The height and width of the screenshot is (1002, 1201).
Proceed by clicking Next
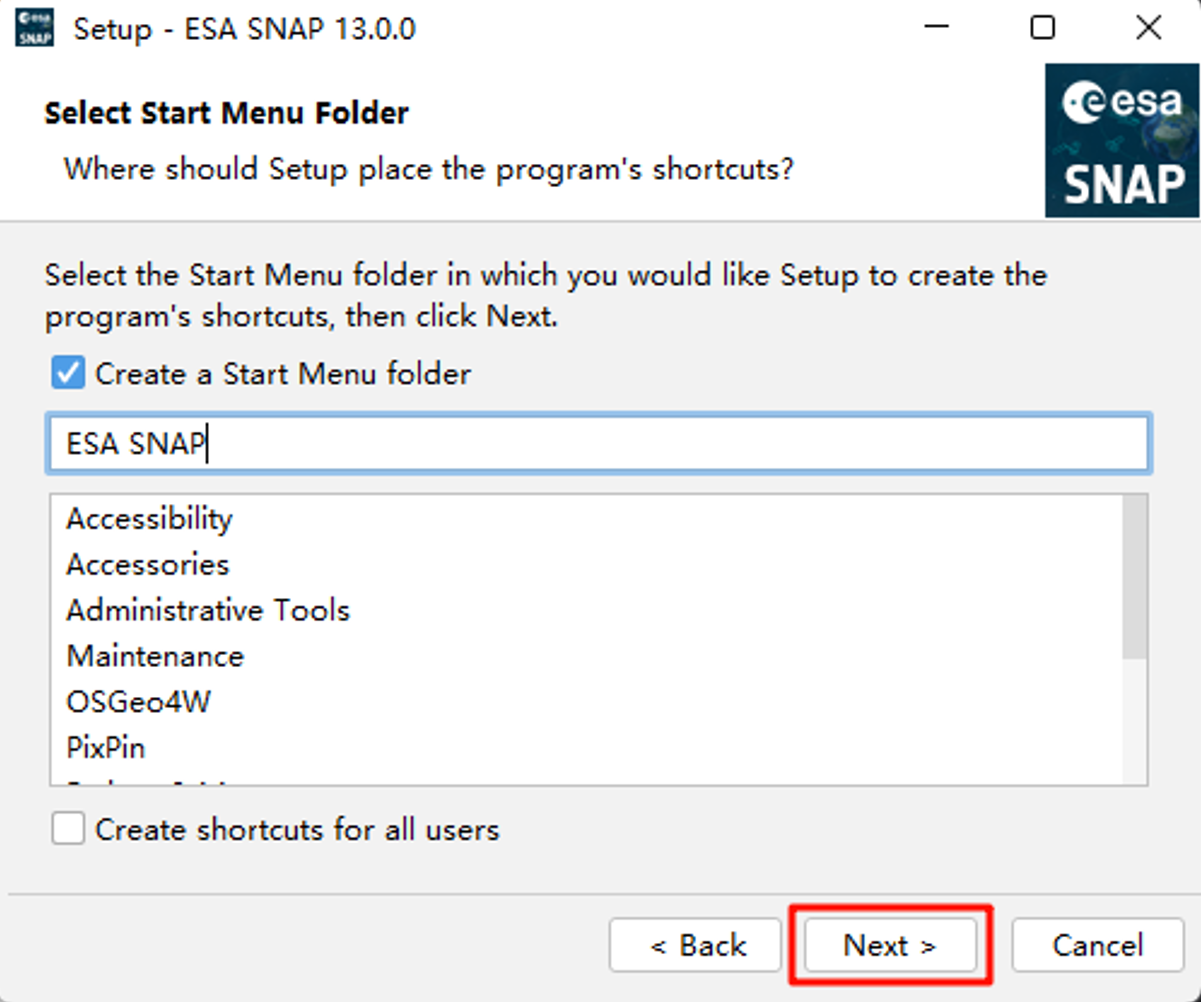pos(890,945)
